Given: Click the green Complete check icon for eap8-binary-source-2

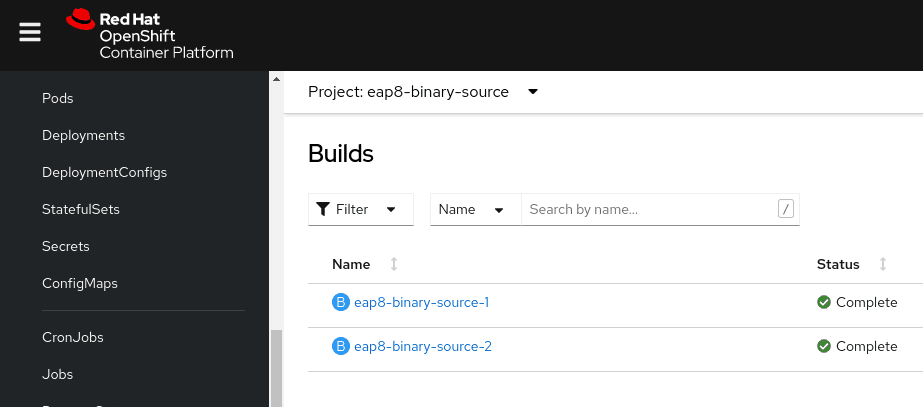Looking at the screenshot, I should (x=824, y=346).
